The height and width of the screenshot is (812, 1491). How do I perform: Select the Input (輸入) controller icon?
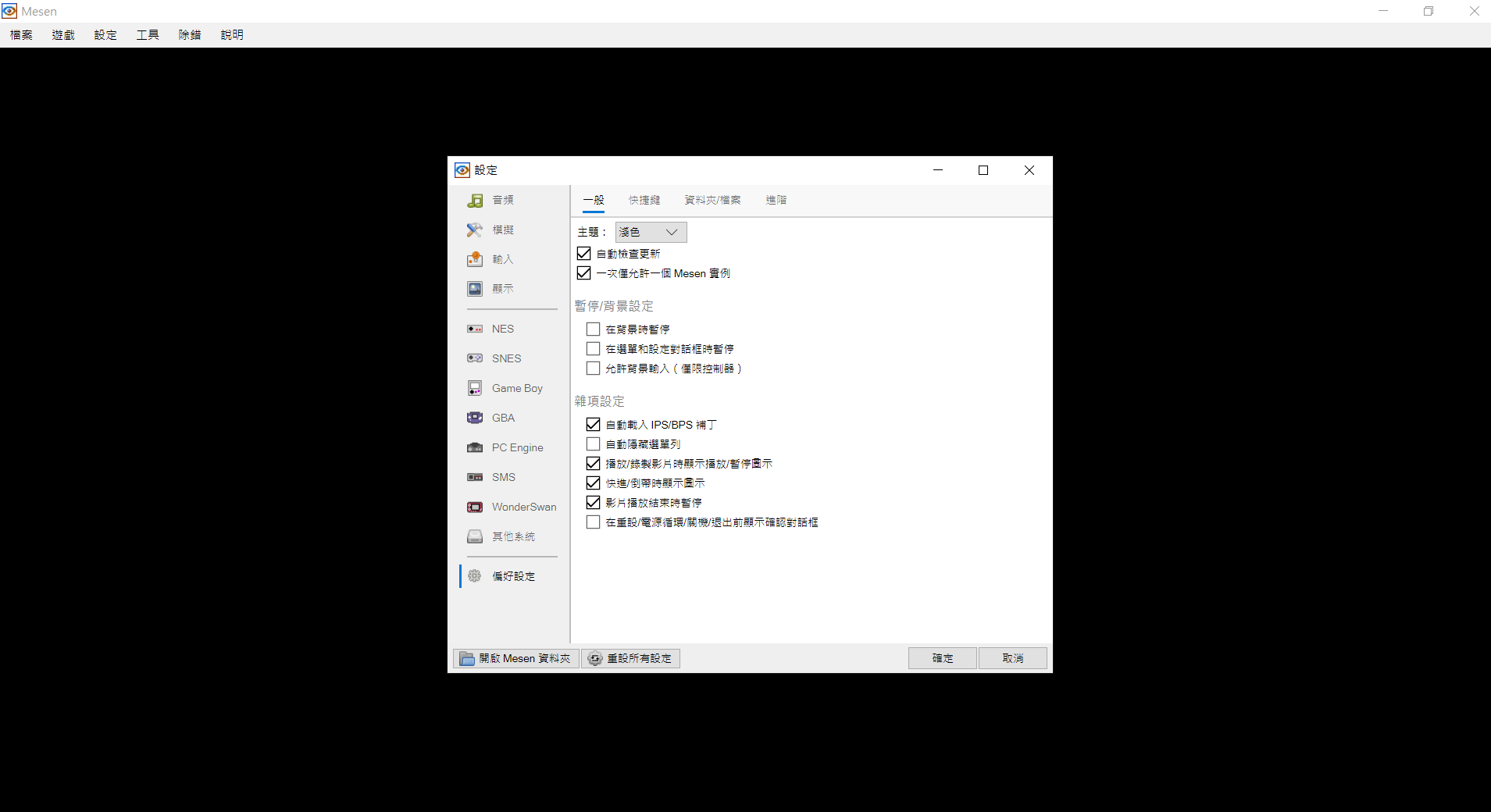click(475, 259)
